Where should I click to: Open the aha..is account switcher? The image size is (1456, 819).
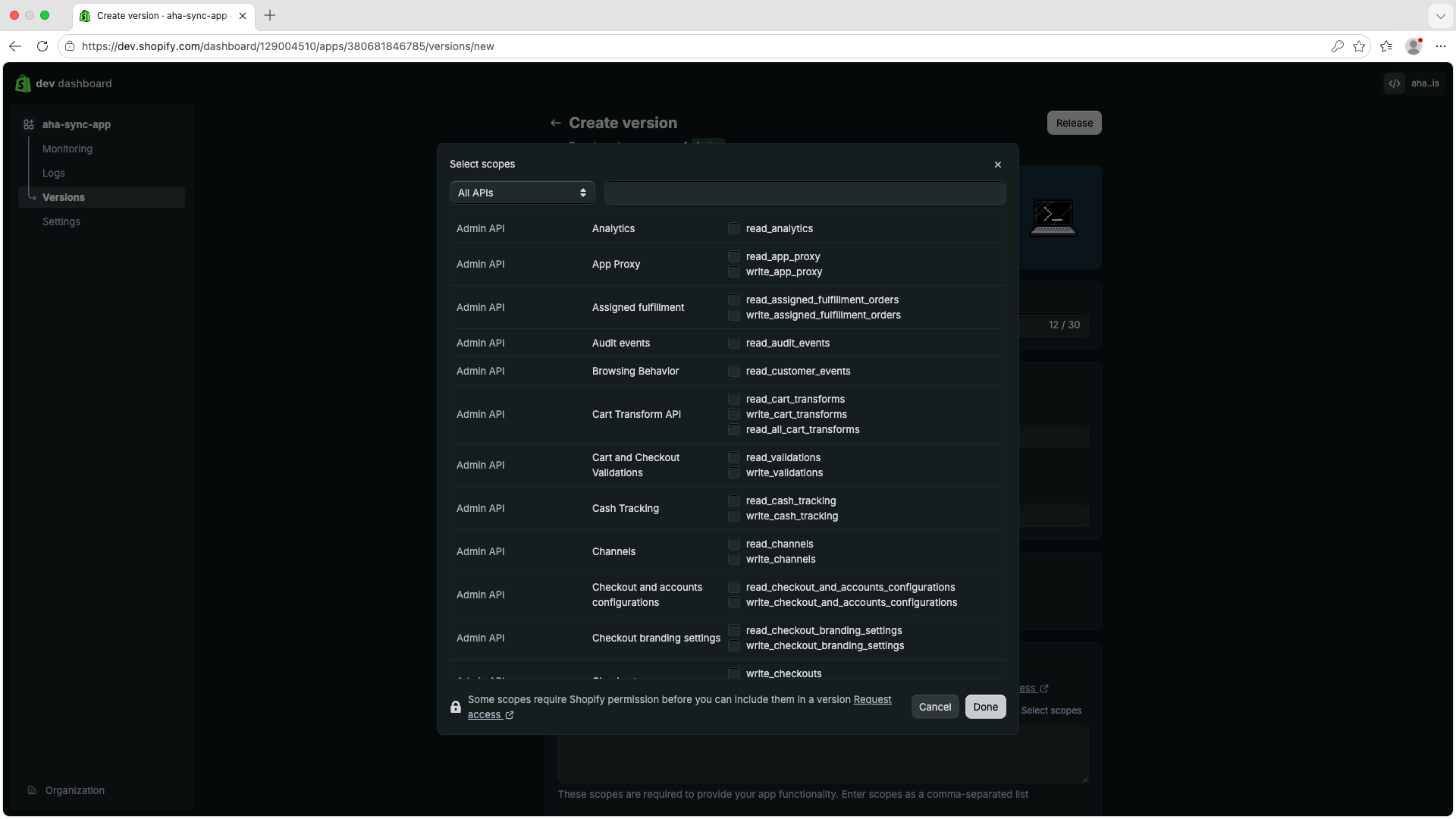pos(1415,83)
